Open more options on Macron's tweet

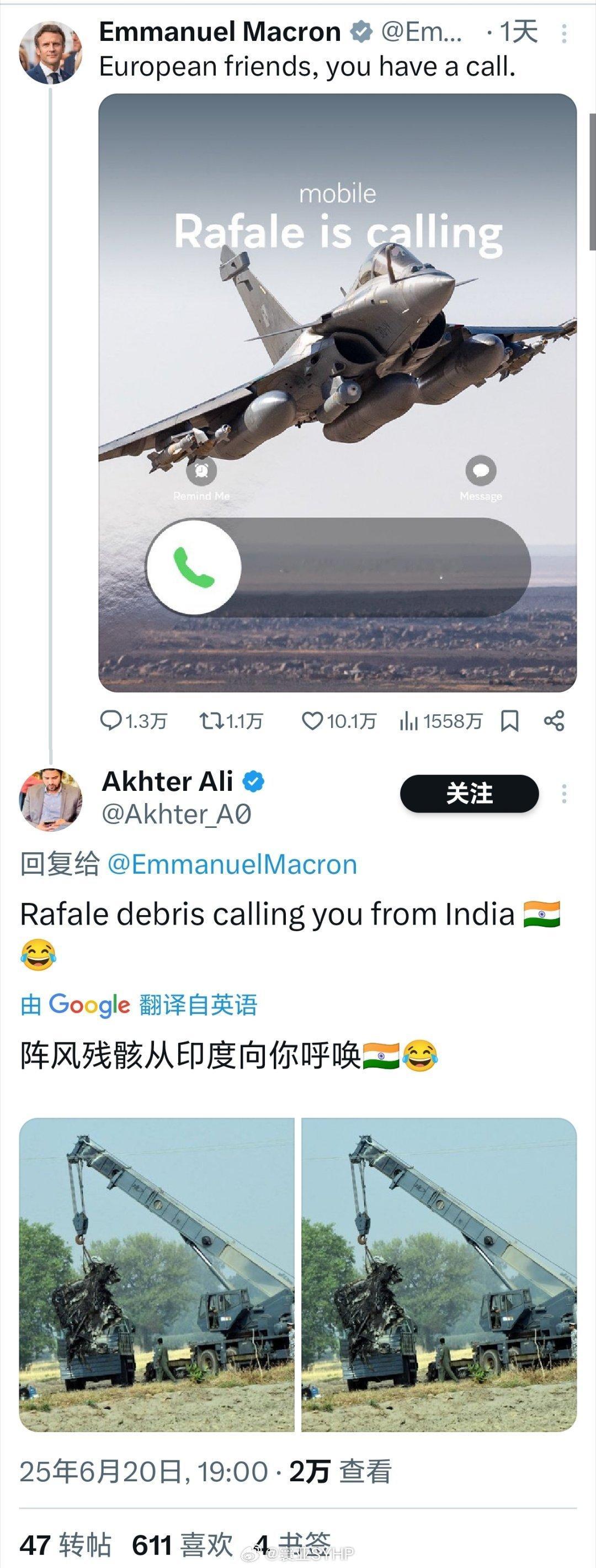(565, 33)
